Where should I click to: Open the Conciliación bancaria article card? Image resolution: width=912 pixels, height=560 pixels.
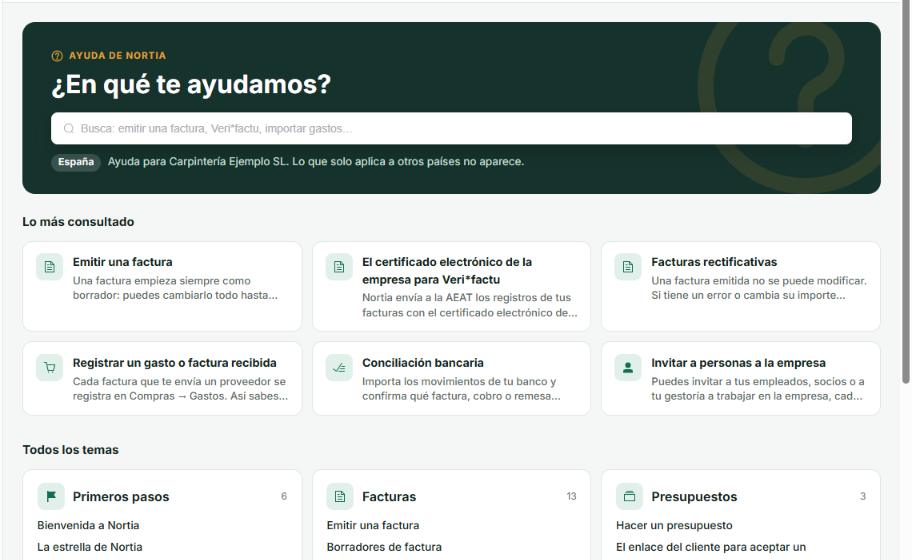click(x=451, y=379)
